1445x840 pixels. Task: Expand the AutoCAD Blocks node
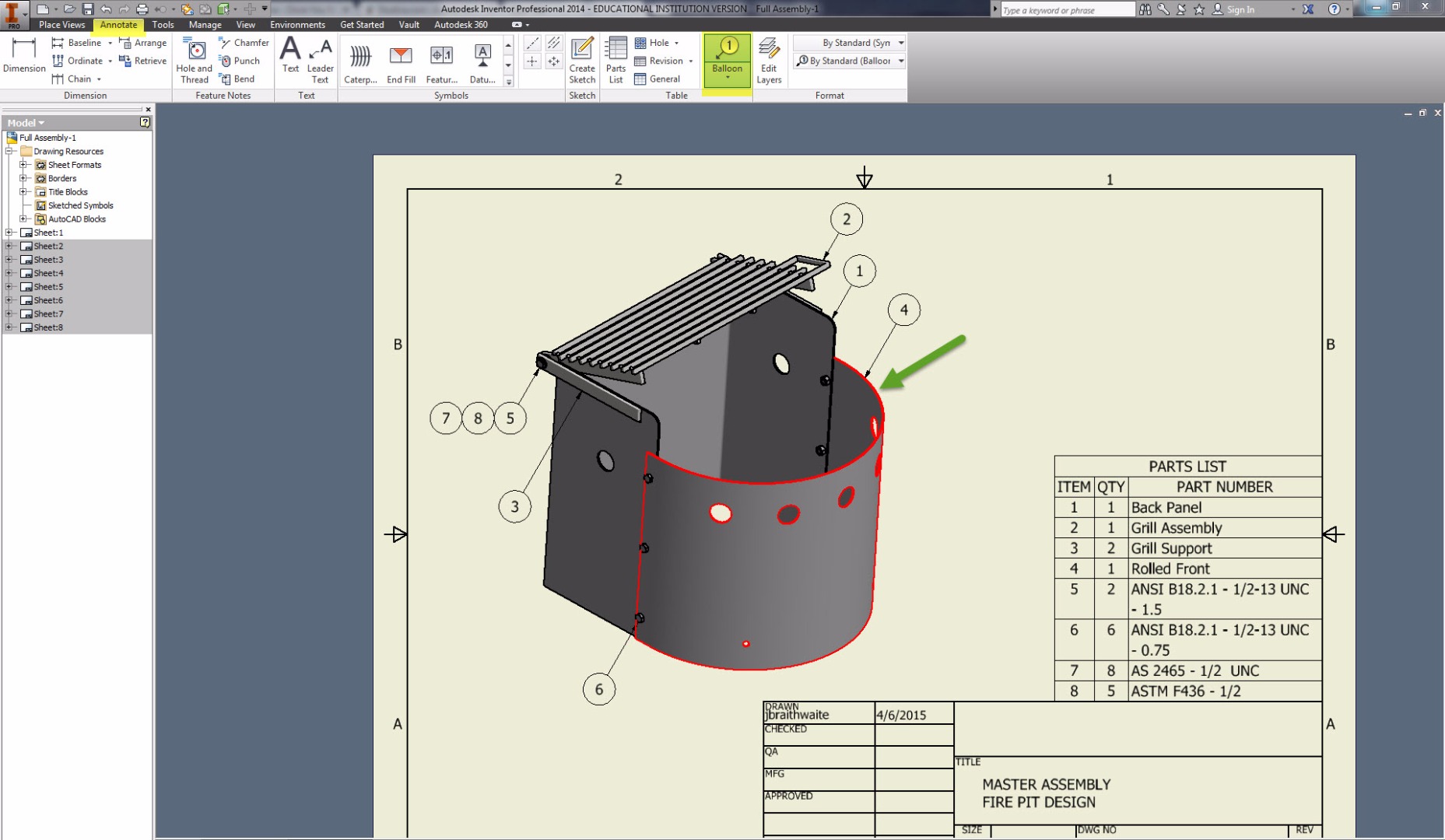[x=23, y=219]
